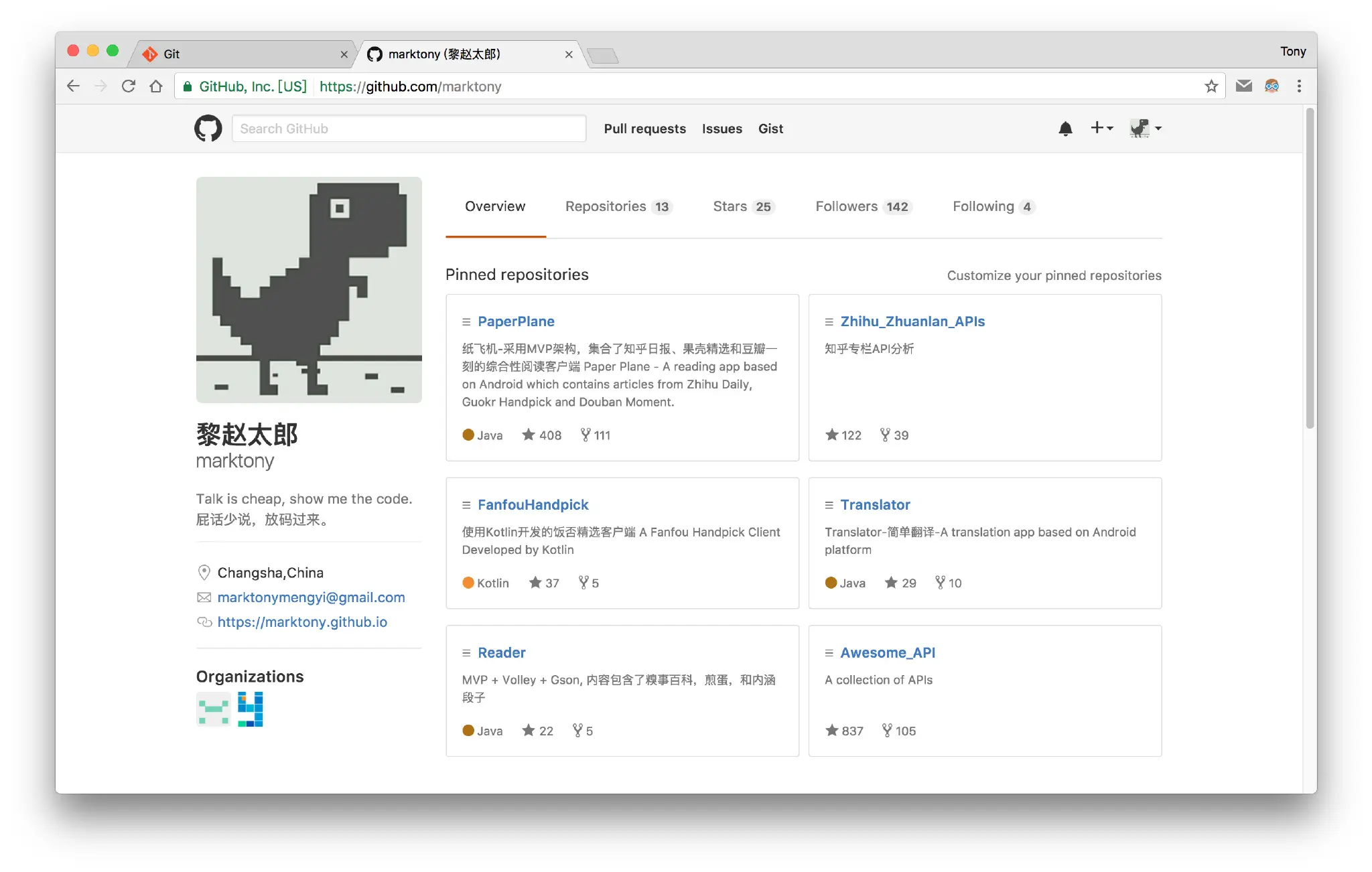1372x872 pixels.
Task: Click the star icon on Zhihu_Zhuanlan_APIs card
Action: (x=832, y=435)
